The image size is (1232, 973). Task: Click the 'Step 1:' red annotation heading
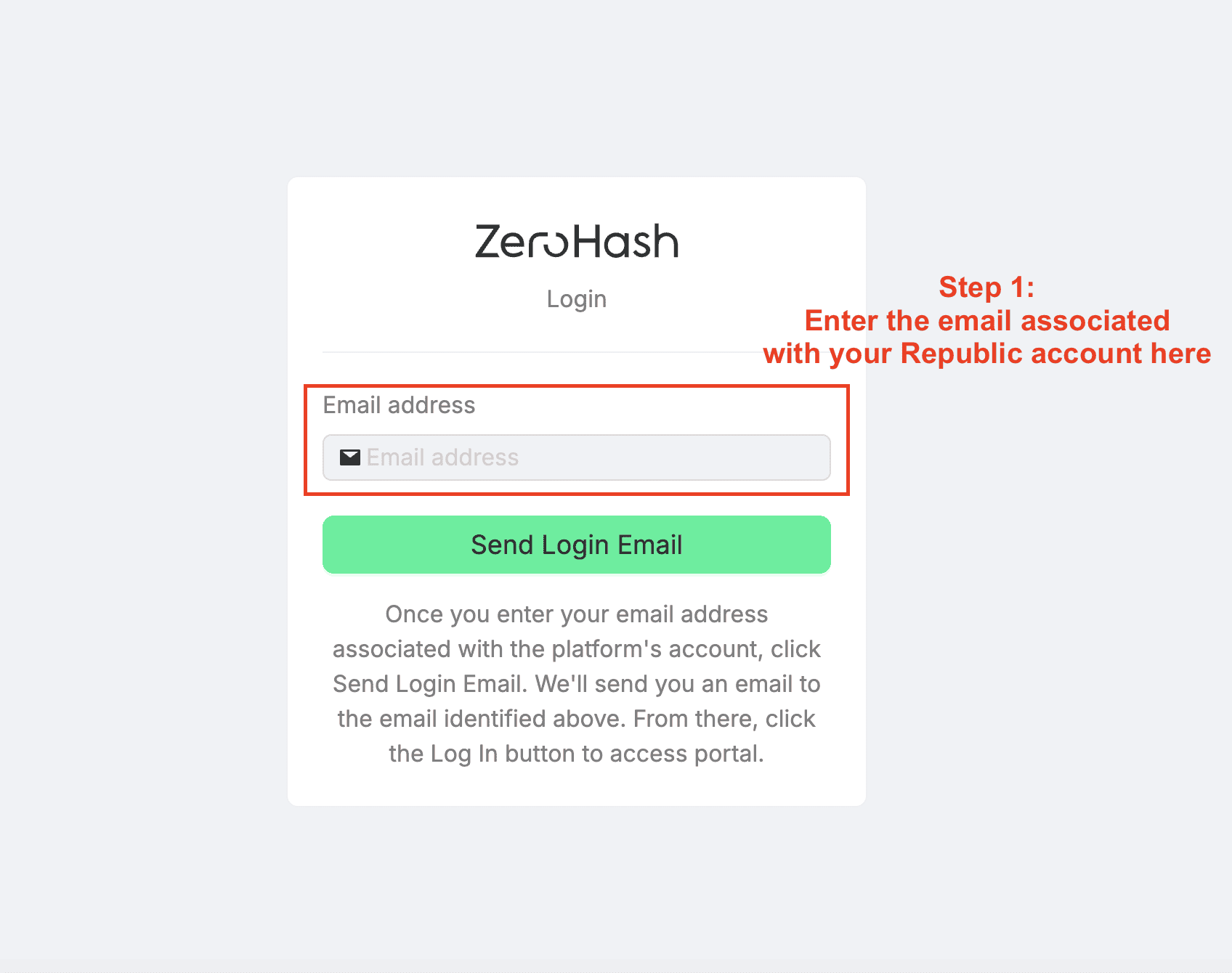(x=986, y=287)
